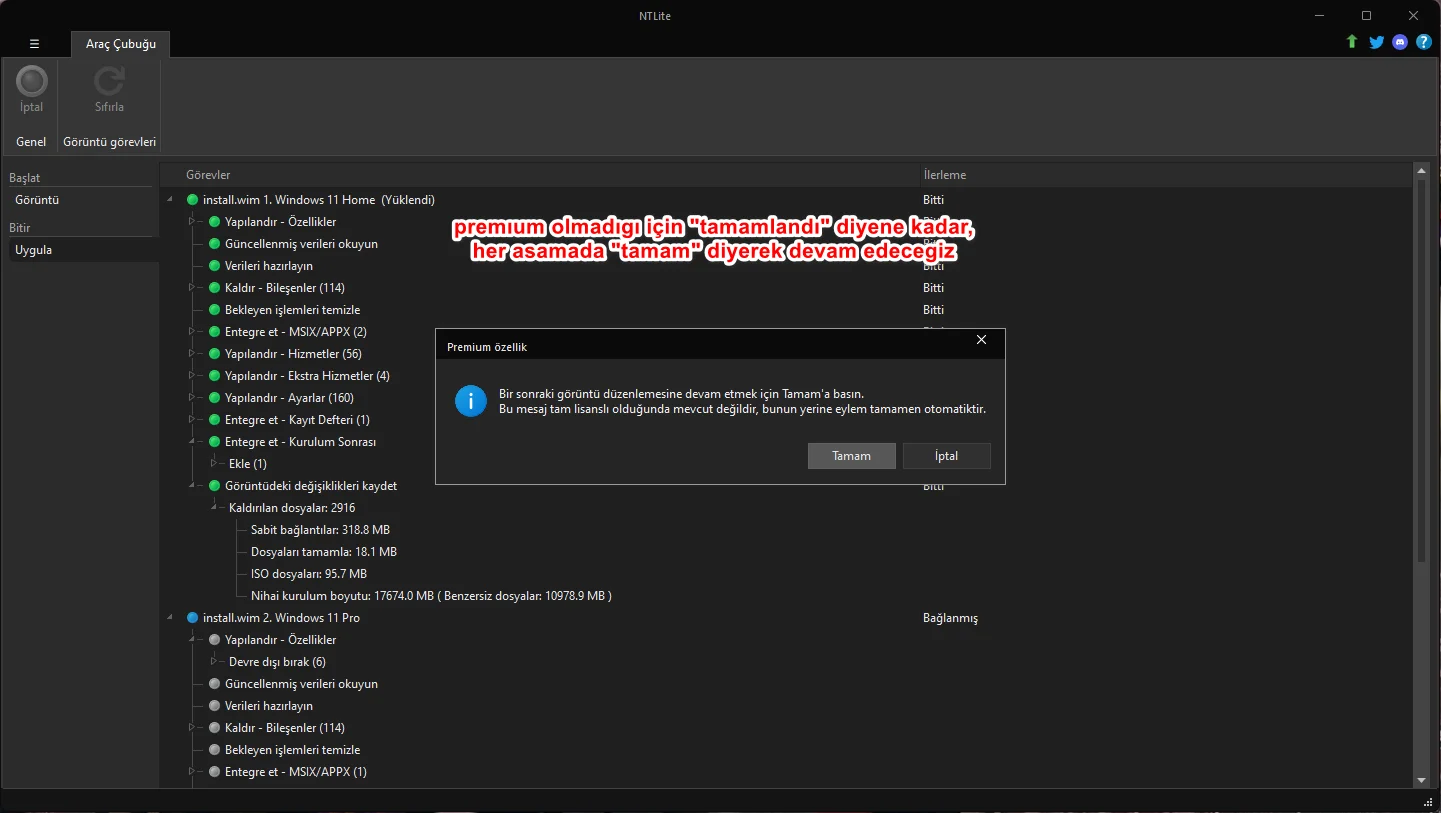This screenshot has width=1441, height=813.
Task: Collapse the Entegre et - Kurulum Sonrası node
Action: click(193, 442)
